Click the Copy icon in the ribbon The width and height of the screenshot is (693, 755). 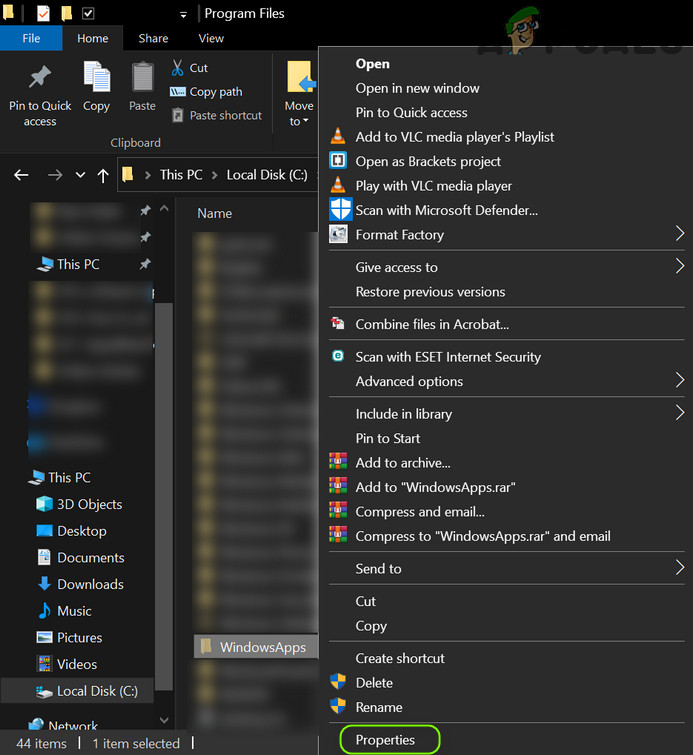coord(97,78)
